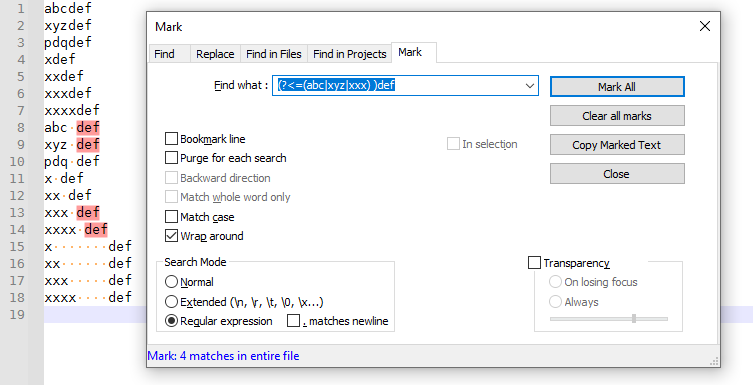
Task: Open the Find what history dropdown arrow
Action: (530, 86)
